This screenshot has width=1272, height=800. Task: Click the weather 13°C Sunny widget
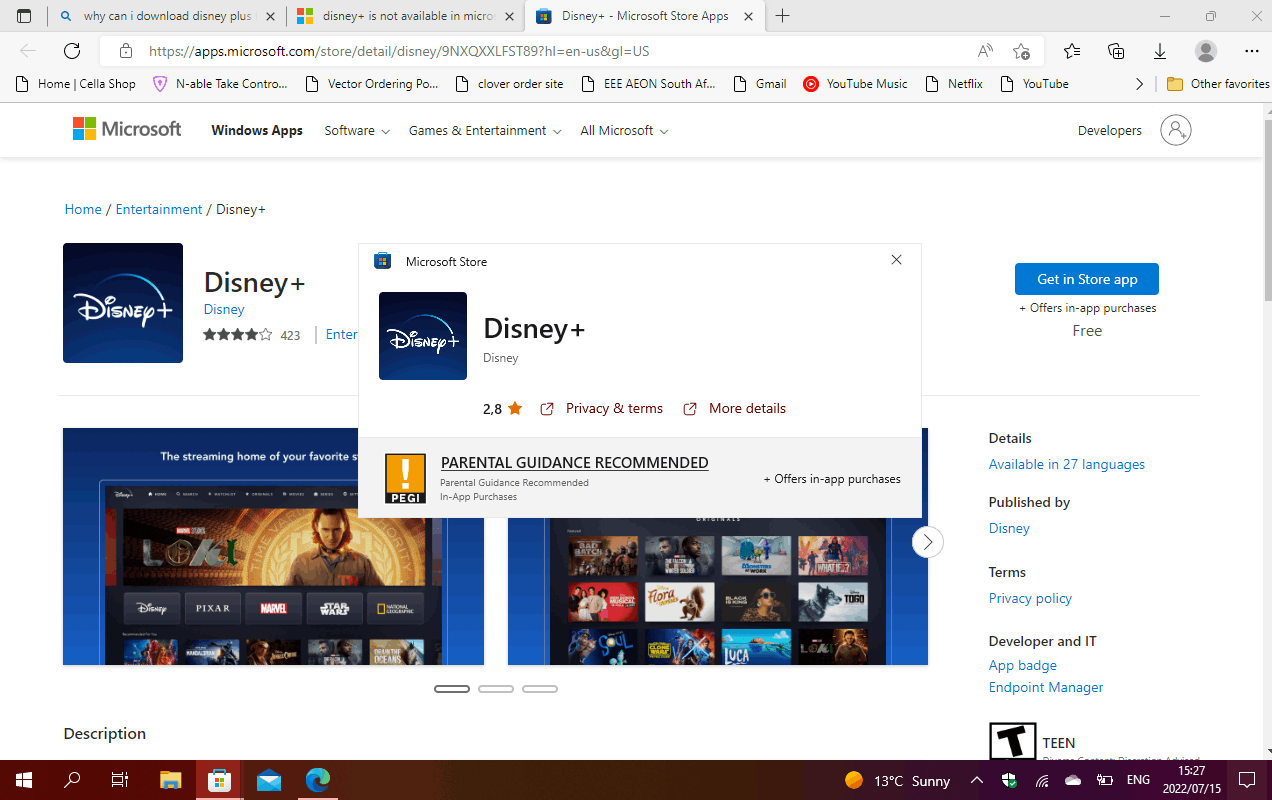[x=897, y=781]
